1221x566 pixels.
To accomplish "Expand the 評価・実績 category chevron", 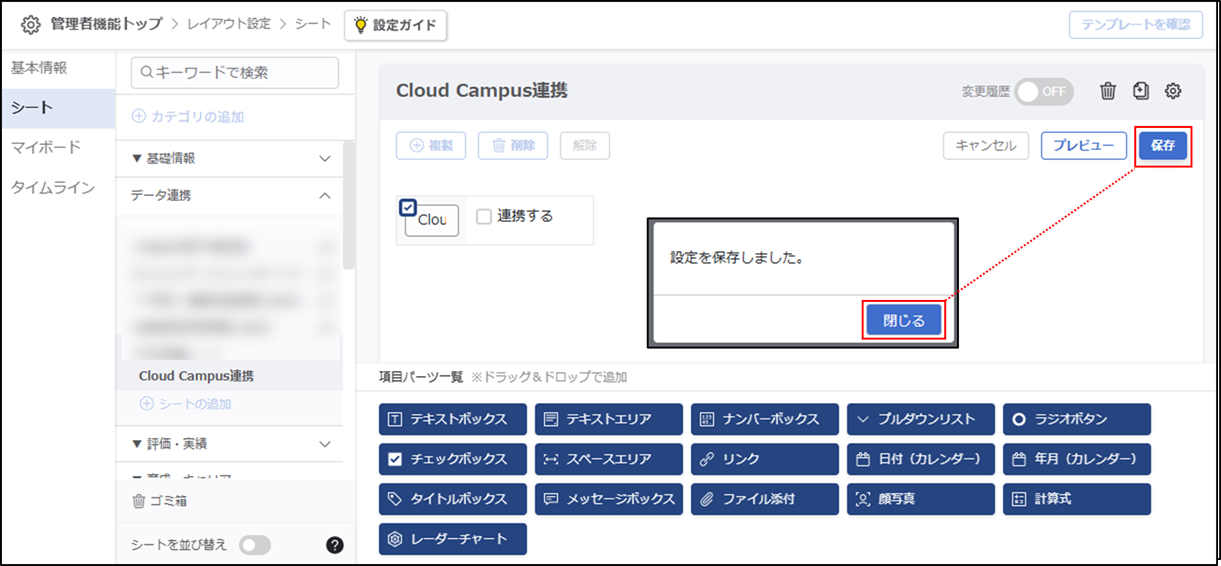I will [x=324, y=443].
